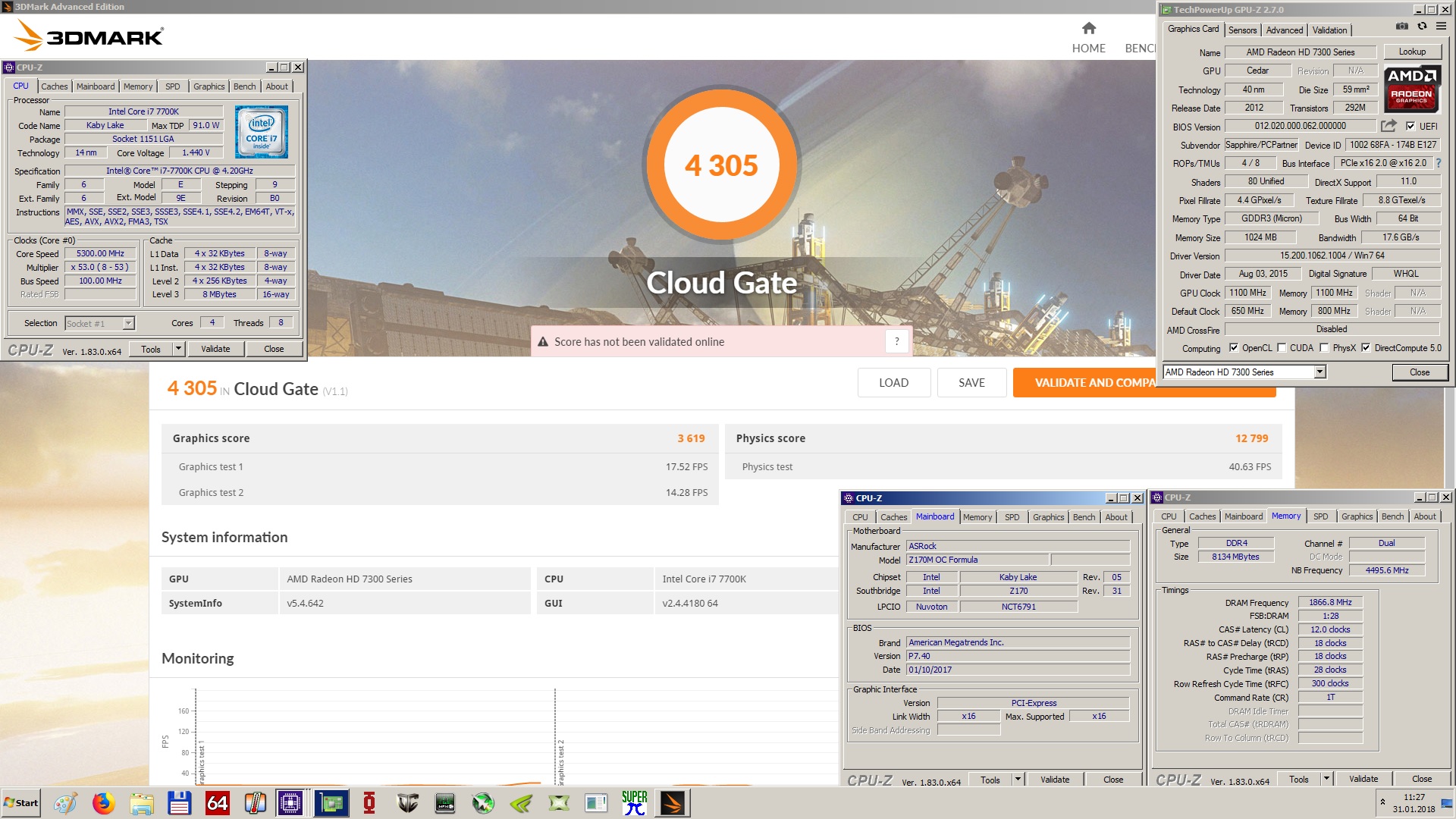Open the Socket #1 selection dropdown
The image size is (1456, 819).
tap(128, 323)
